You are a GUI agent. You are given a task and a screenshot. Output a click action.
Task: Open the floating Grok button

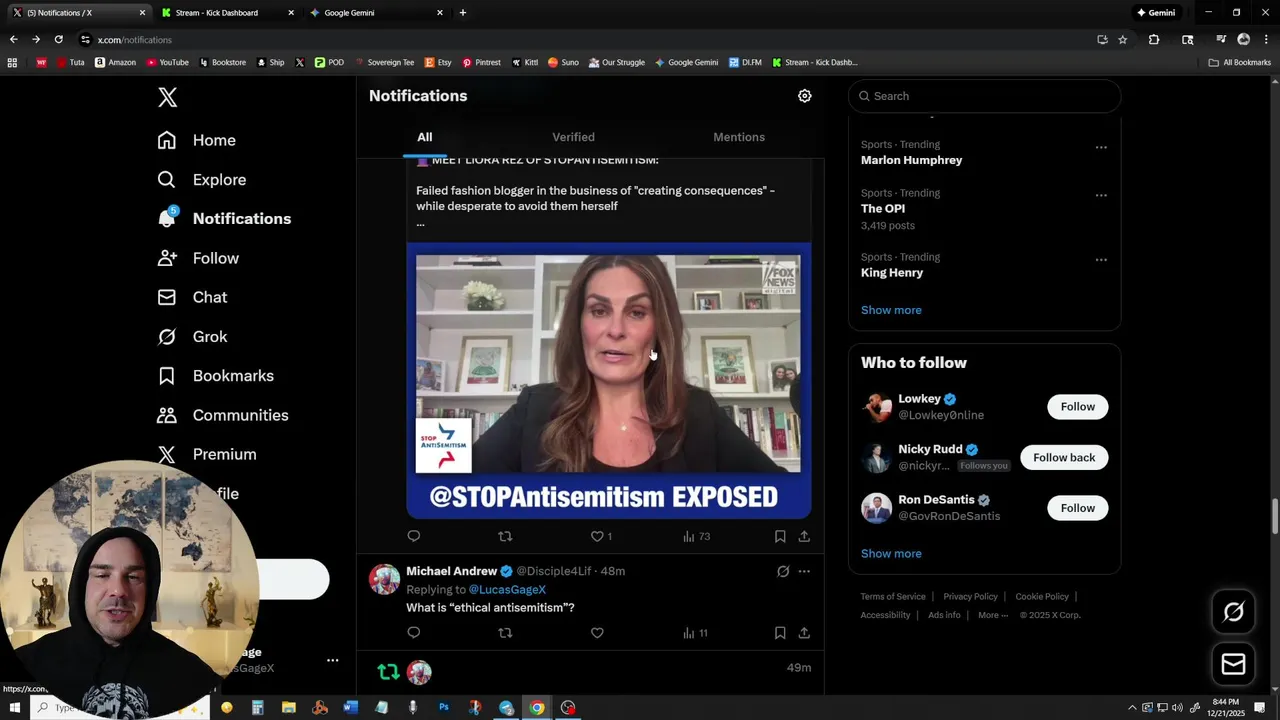(1233, 612)
